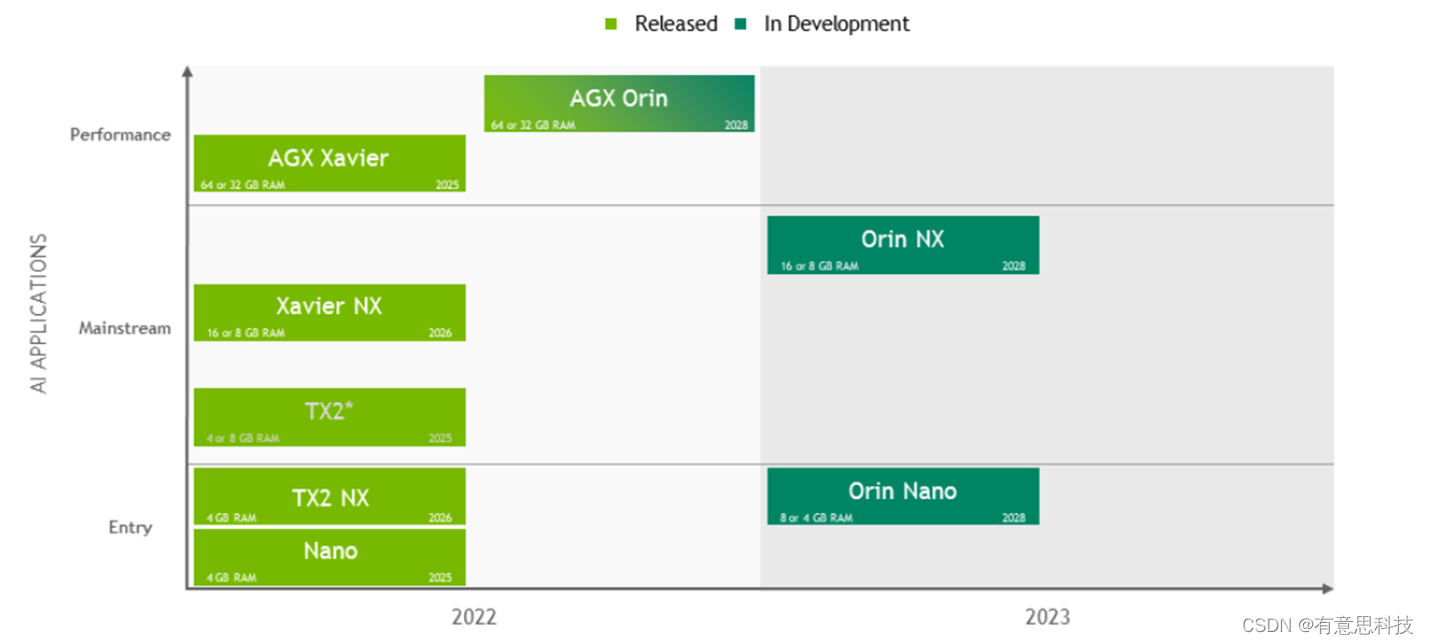Click the Mainstream tier label
This screenshot has width=1429, height=644.
[x=125, y=328]
